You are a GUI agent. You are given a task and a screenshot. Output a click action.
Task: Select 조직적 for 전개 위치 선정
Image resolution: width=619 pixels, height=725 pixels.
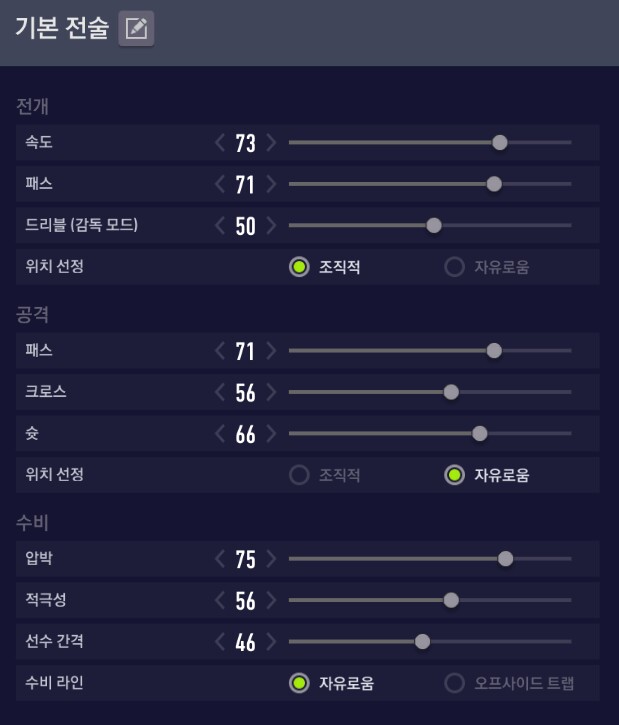(298, 267)
